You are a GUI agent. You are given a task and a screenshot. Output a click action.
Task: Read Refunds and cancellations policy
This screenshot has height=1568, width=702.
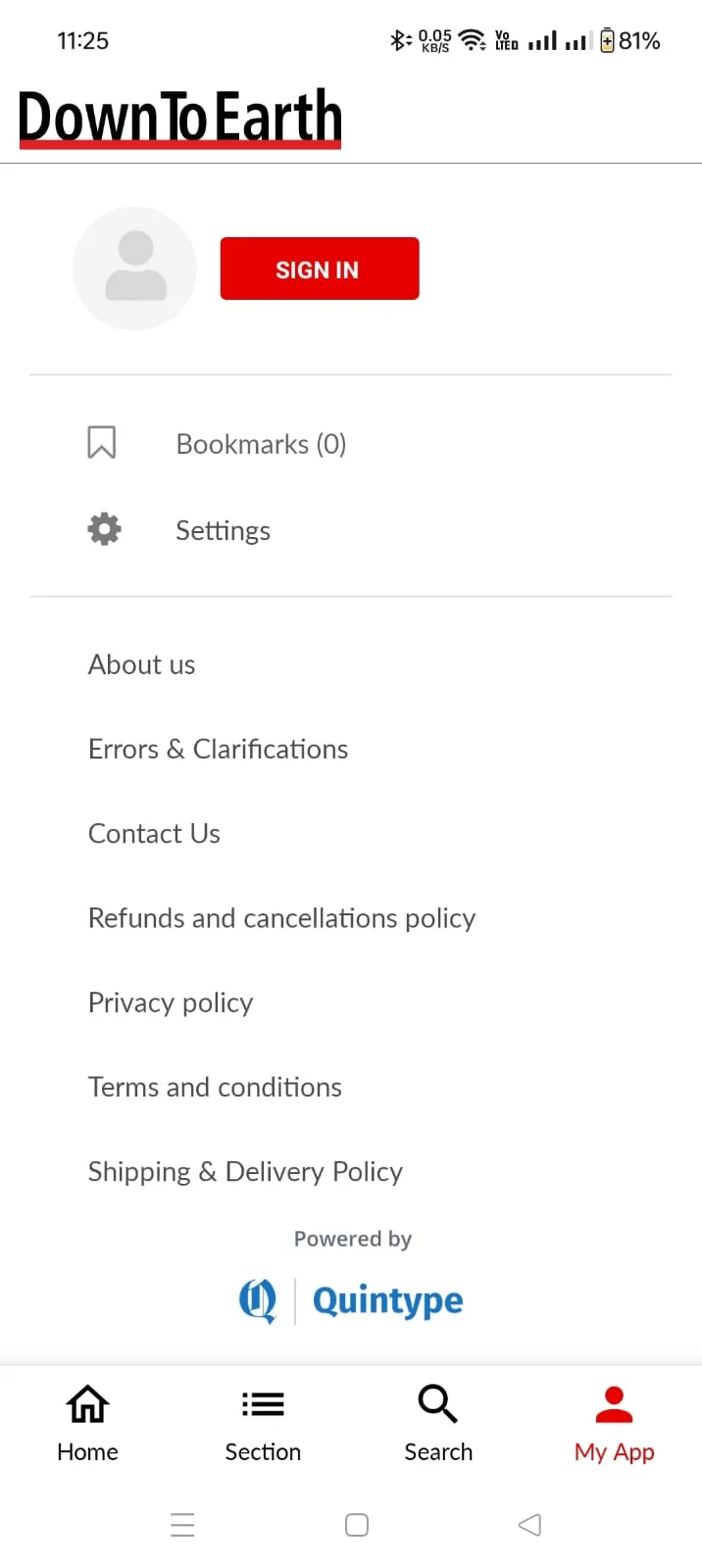[x=282, y=918]
